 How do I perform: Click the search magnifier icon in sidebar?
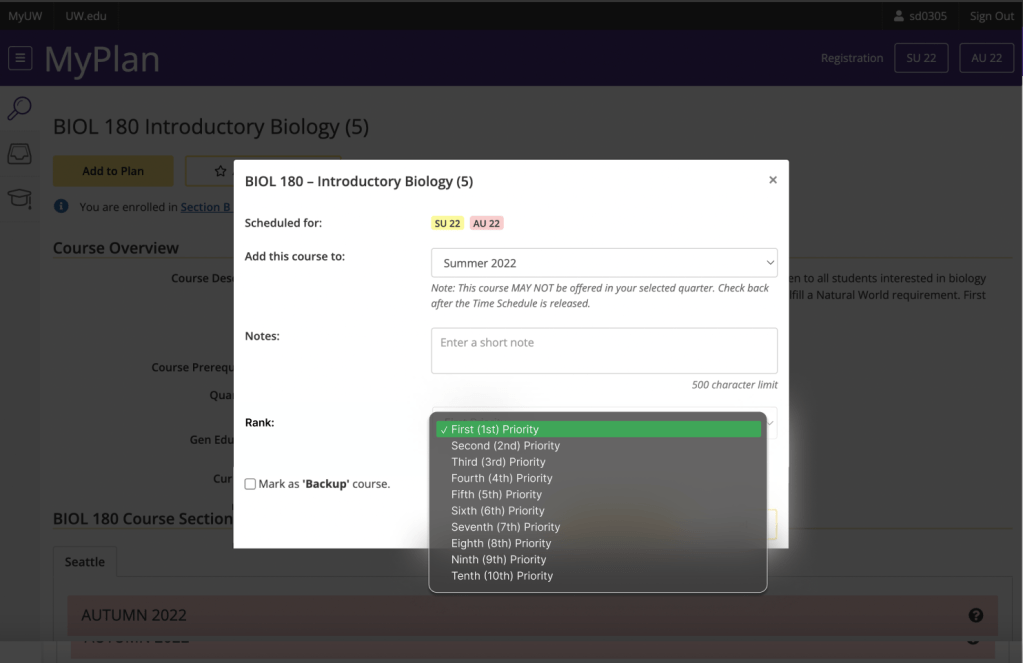click(x=19, y=109)
